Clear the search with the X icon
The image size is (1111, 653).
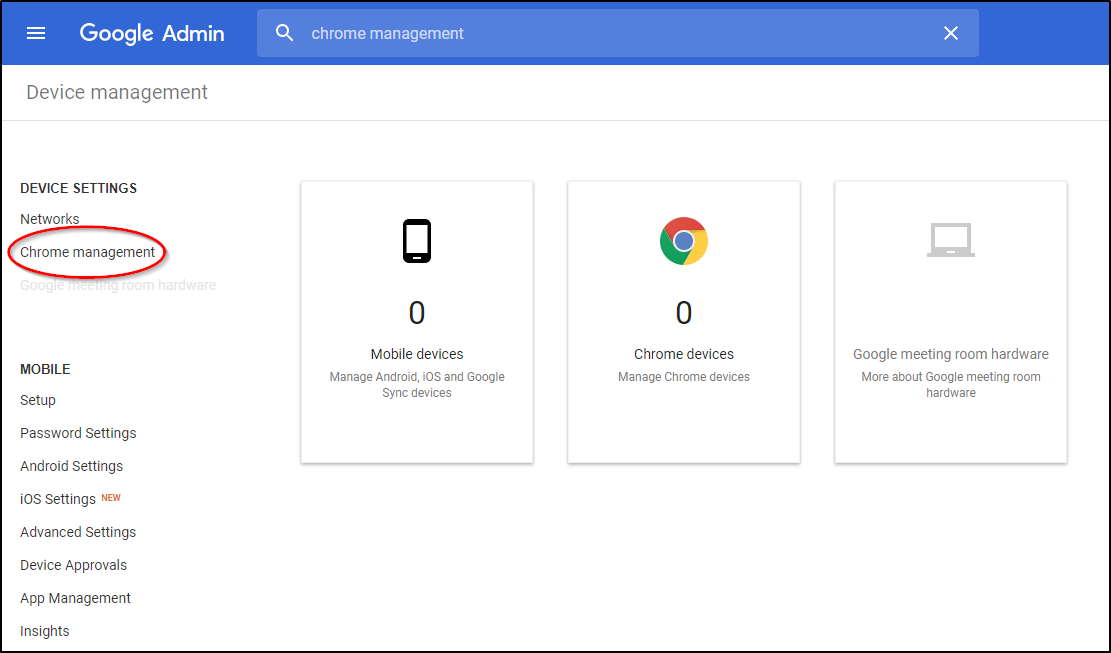[951, 33]
